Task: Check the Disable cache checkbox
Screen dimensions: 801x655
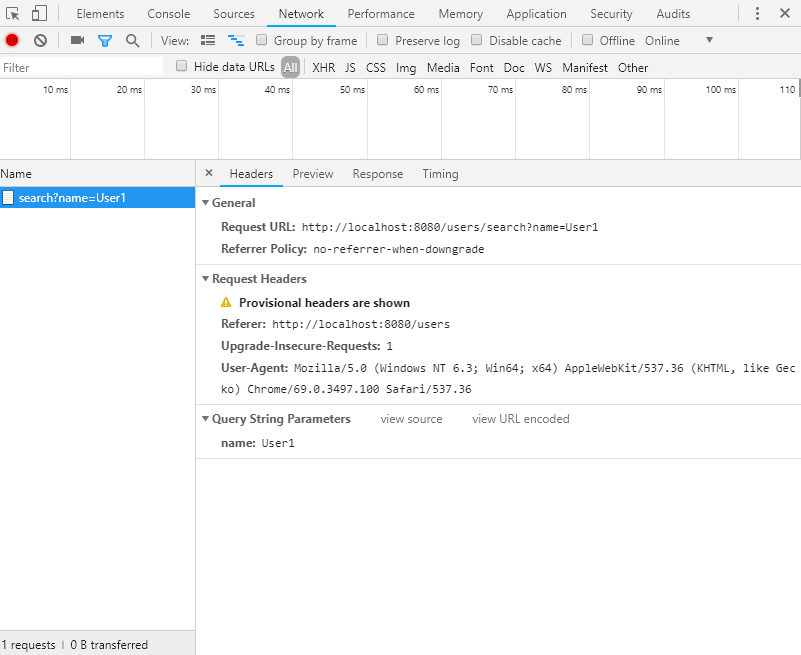Action: (476, 40)
